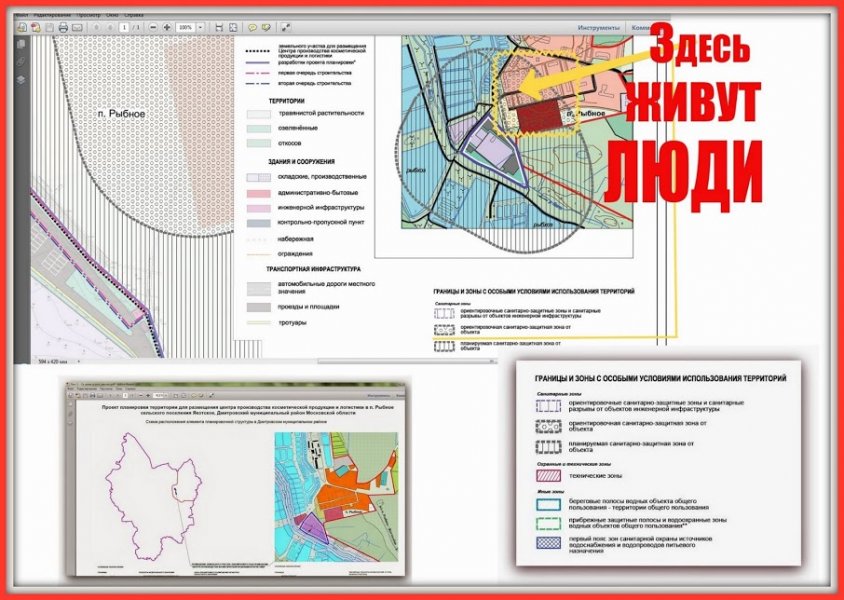Open the Файл menu

point(21,17)
